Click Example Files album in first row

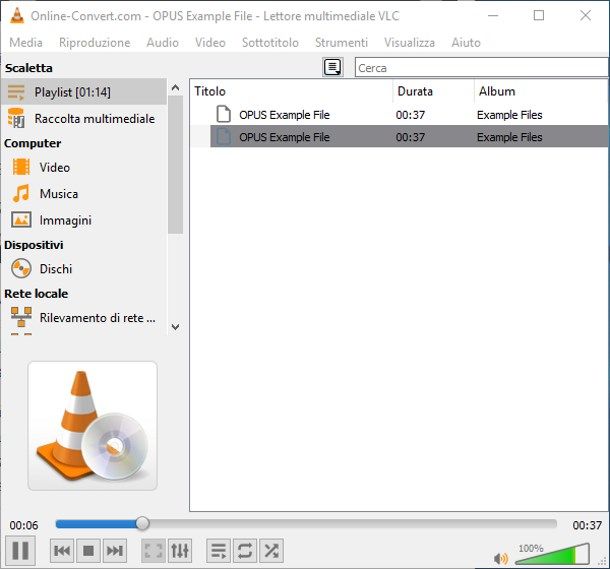click(509, 115)
